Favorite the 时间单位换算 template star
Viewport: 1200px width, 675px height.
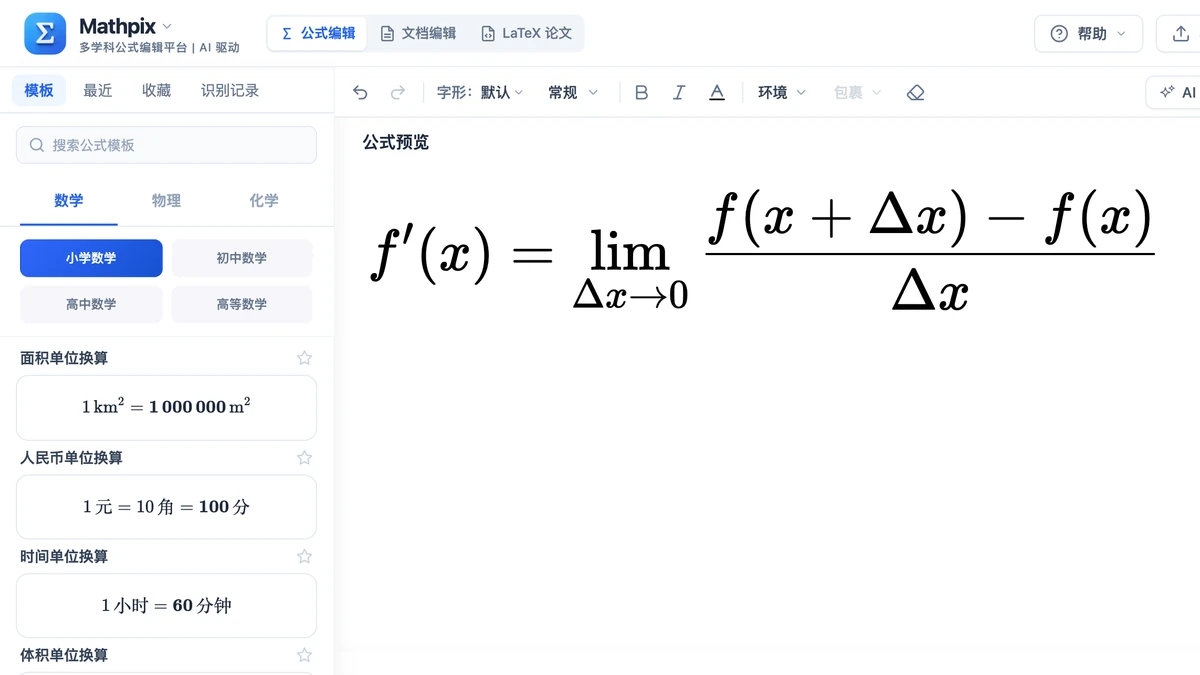click(x=305, y=556)
